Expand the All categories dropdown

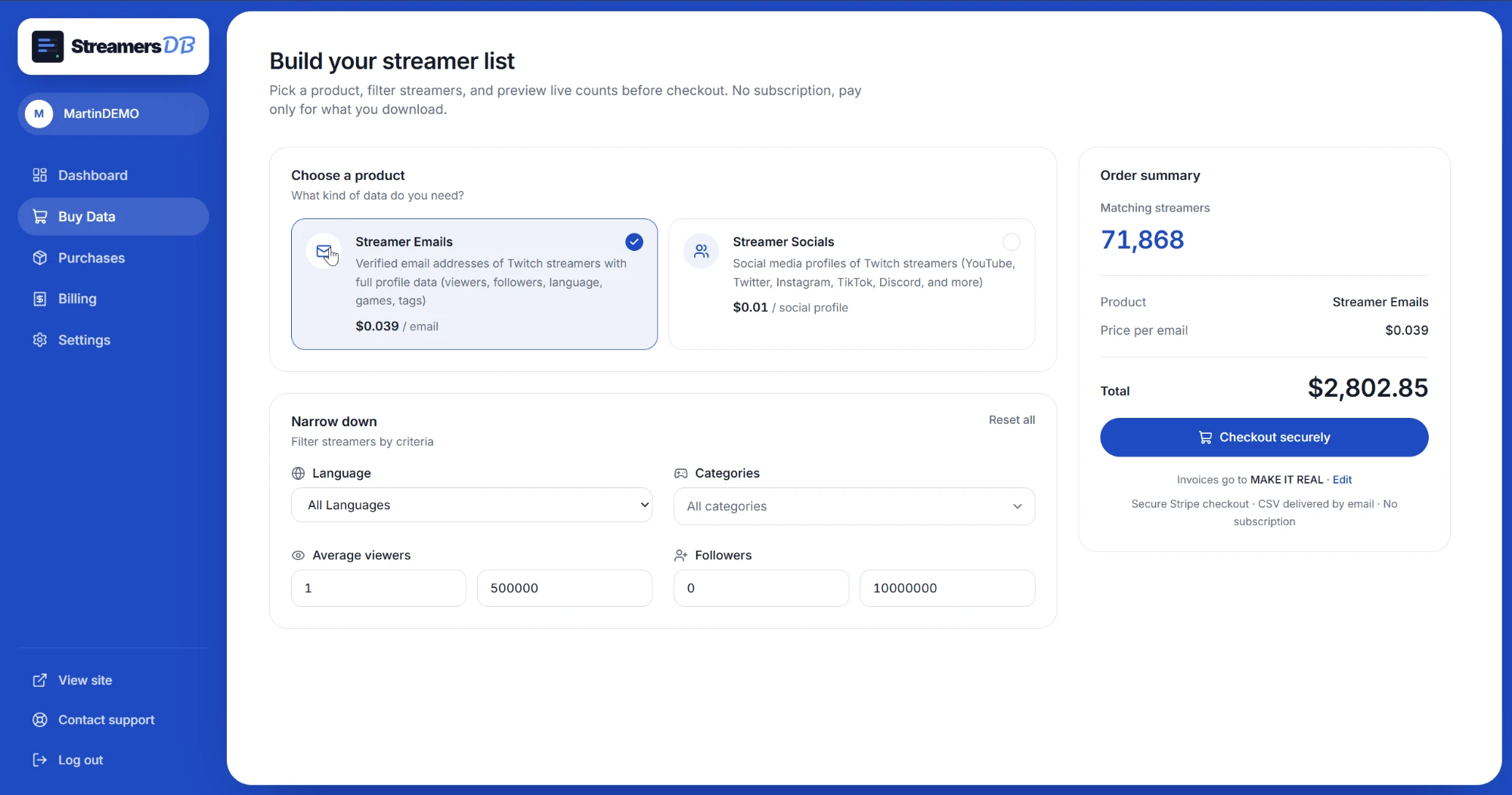pos(854,506)
